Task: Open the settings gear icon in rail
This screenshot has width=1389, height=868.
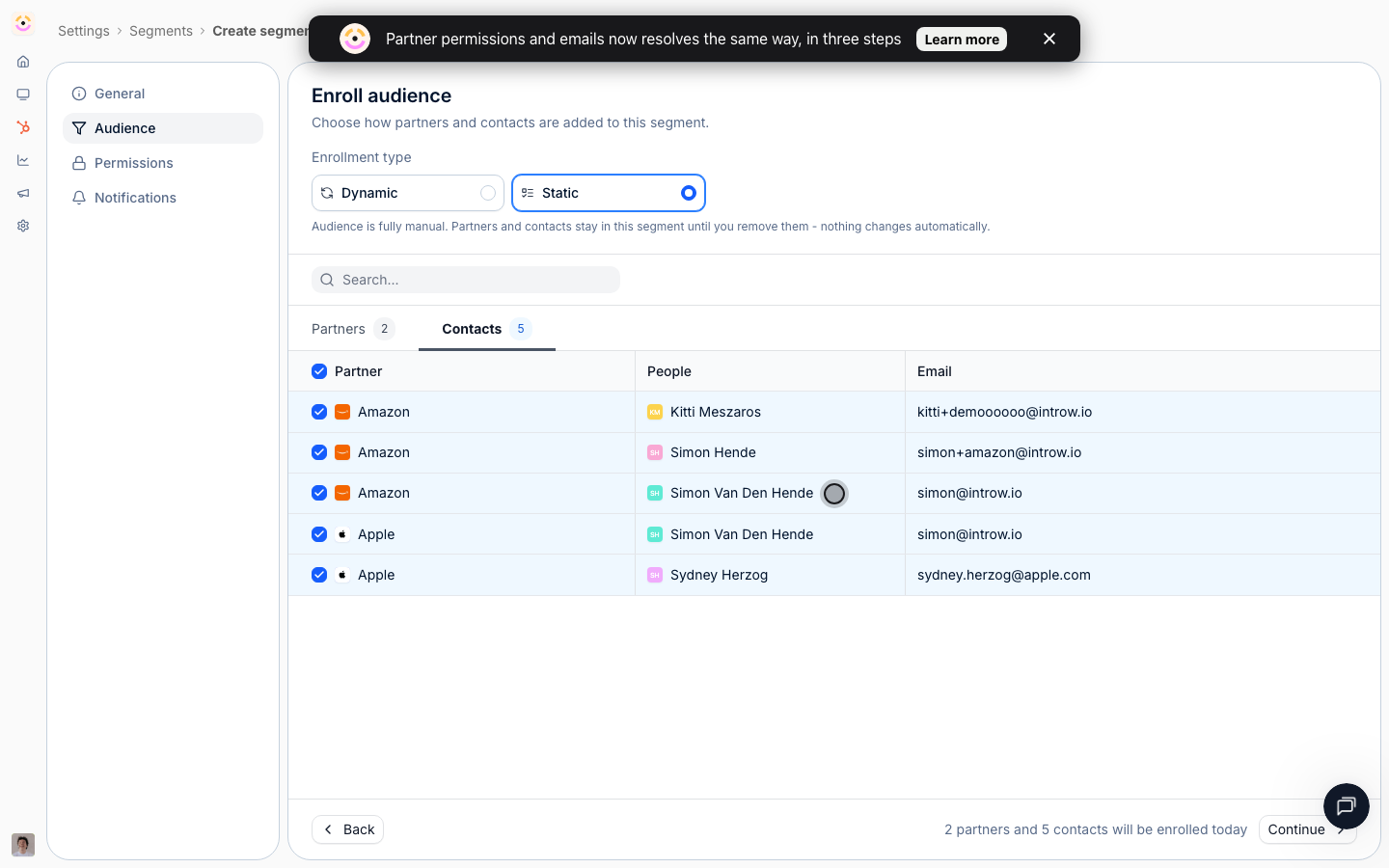Action: 23,226
